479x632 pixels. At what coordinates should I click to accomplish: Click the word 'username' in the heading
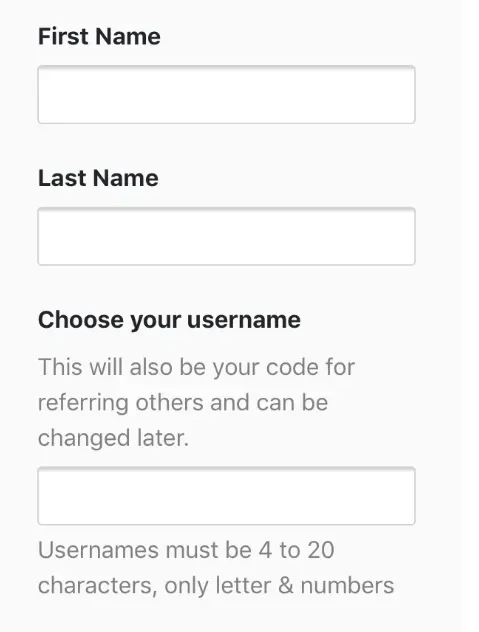244,320
